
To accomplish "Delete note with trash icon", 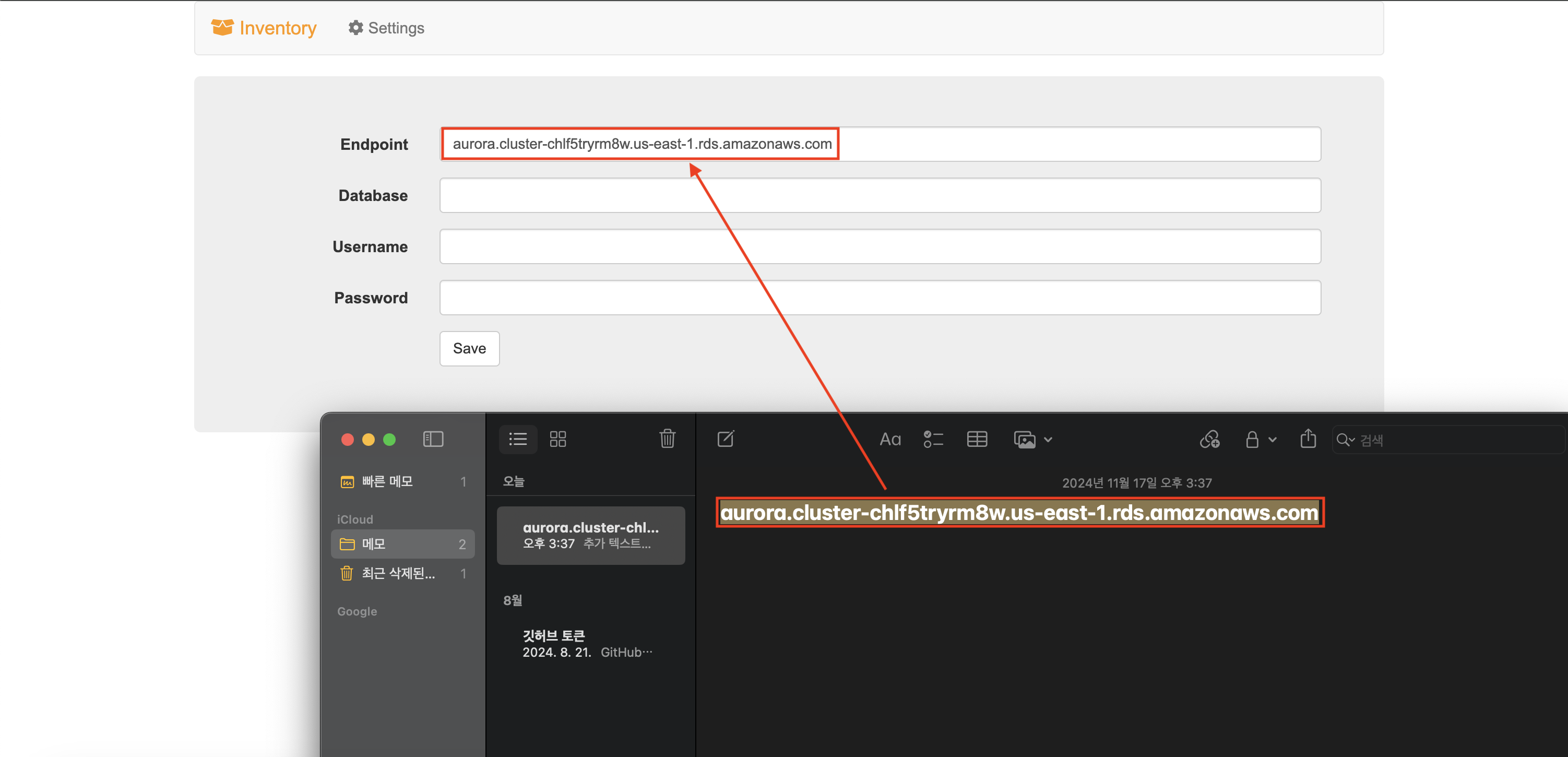I will click(x=667, y=439).
